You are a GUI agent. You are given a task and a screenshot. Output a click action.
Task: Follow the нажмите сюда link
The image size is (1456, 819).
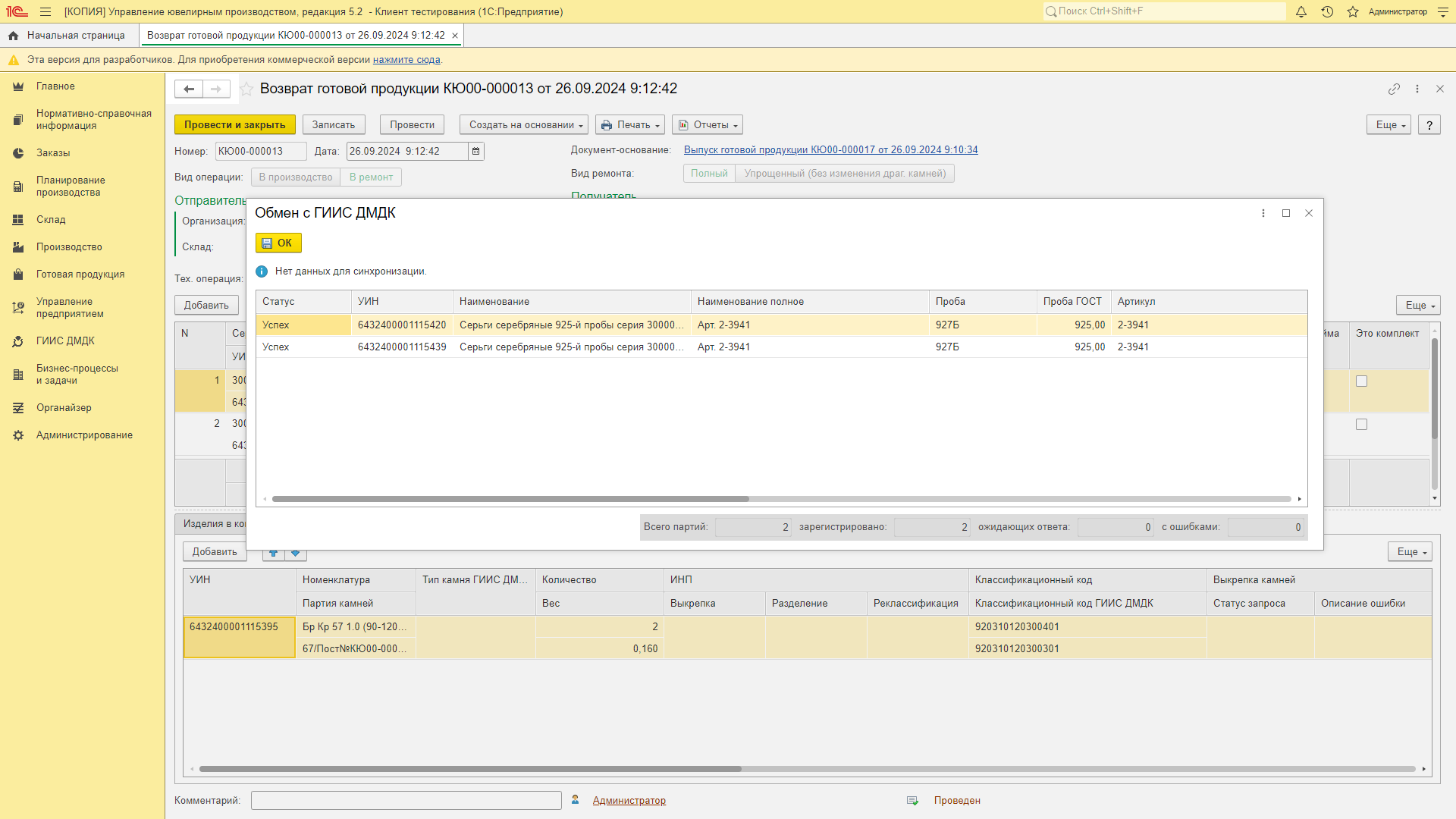(x=406, y=60)
